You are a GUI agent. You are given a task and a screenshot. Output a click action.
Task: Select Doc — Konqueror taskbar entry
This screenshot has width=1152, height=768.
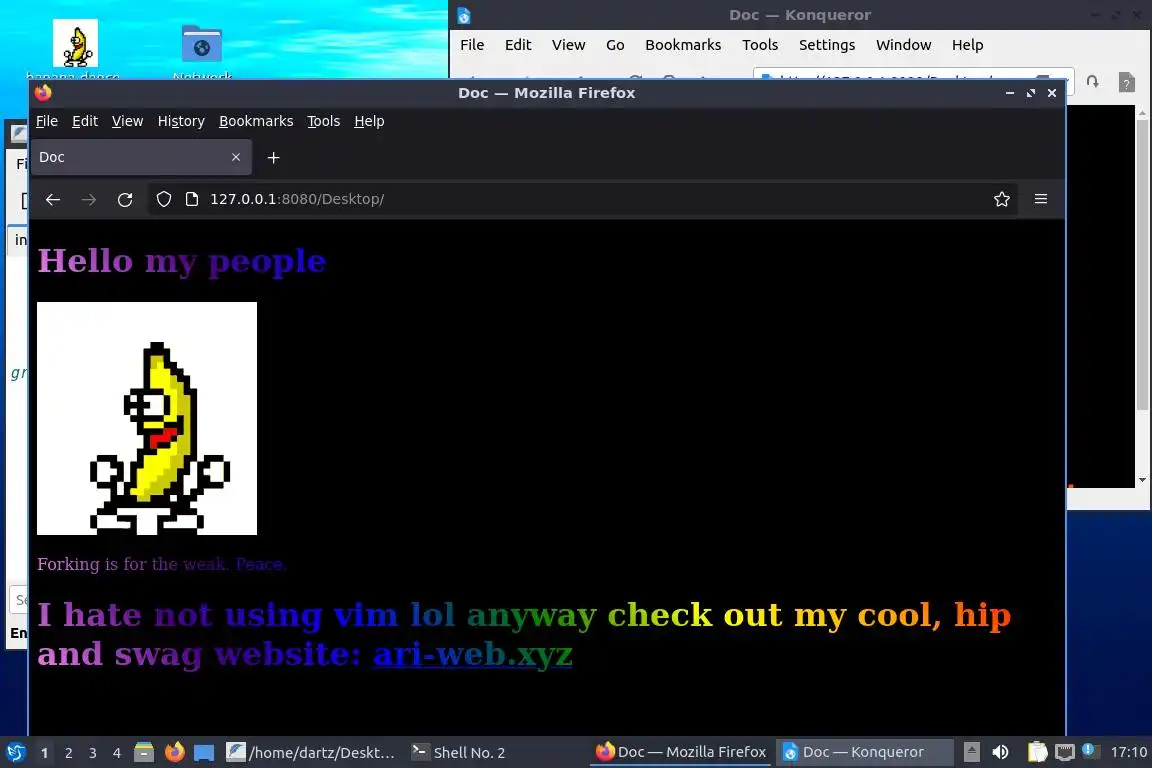tap(864, 752)
